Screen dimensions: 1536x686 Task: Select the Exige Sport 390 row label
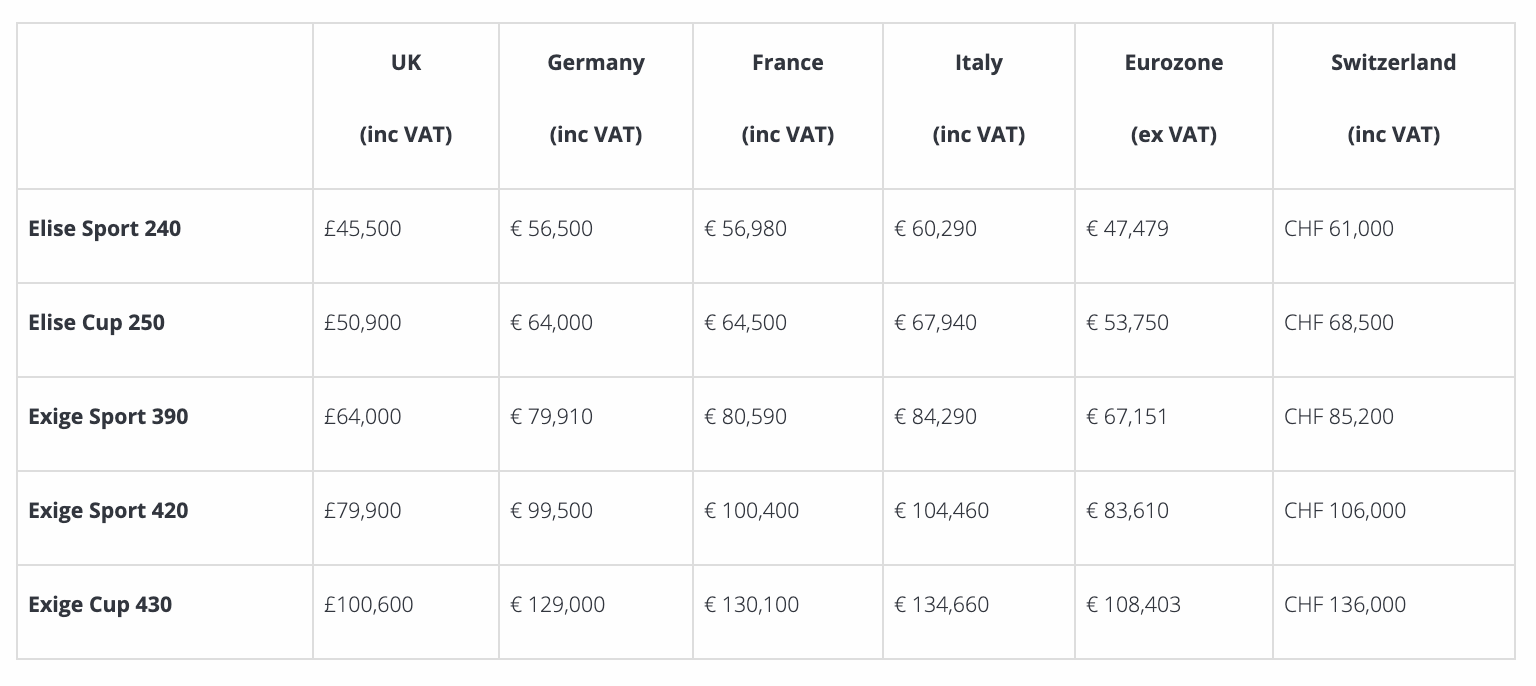108,417
